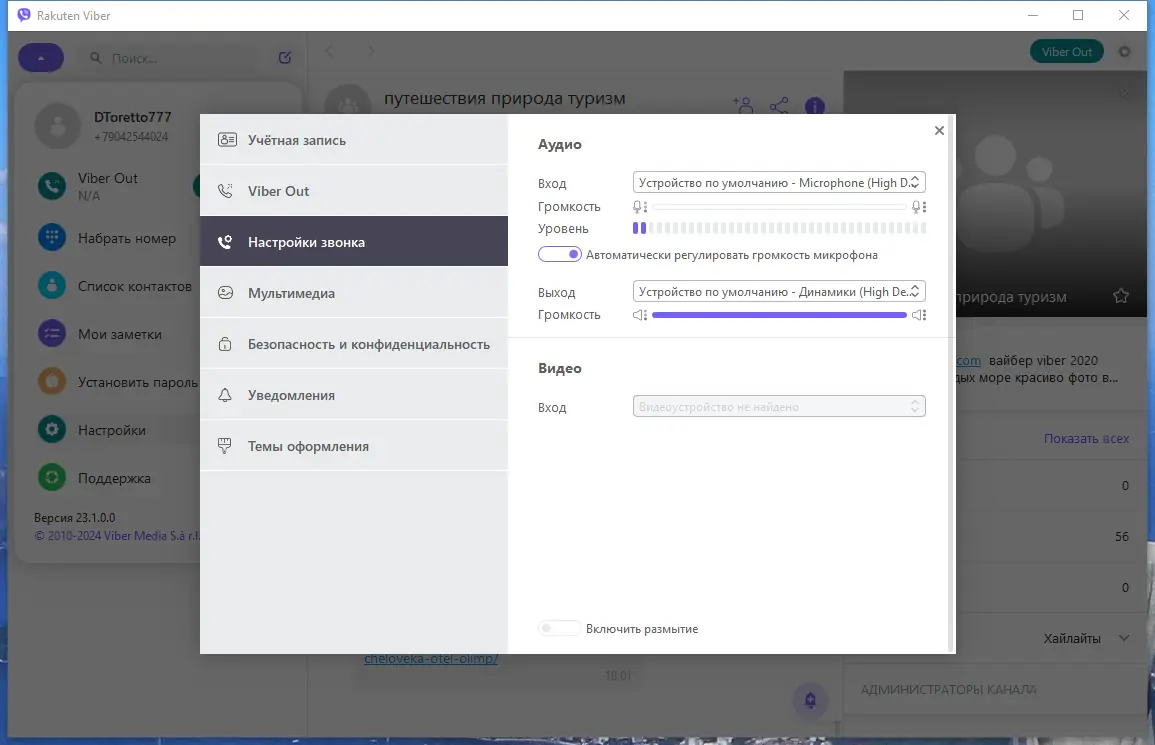1155x745 pixels.
Task: Toggle Включить размытие switch
Action: (x=559, y=629)
